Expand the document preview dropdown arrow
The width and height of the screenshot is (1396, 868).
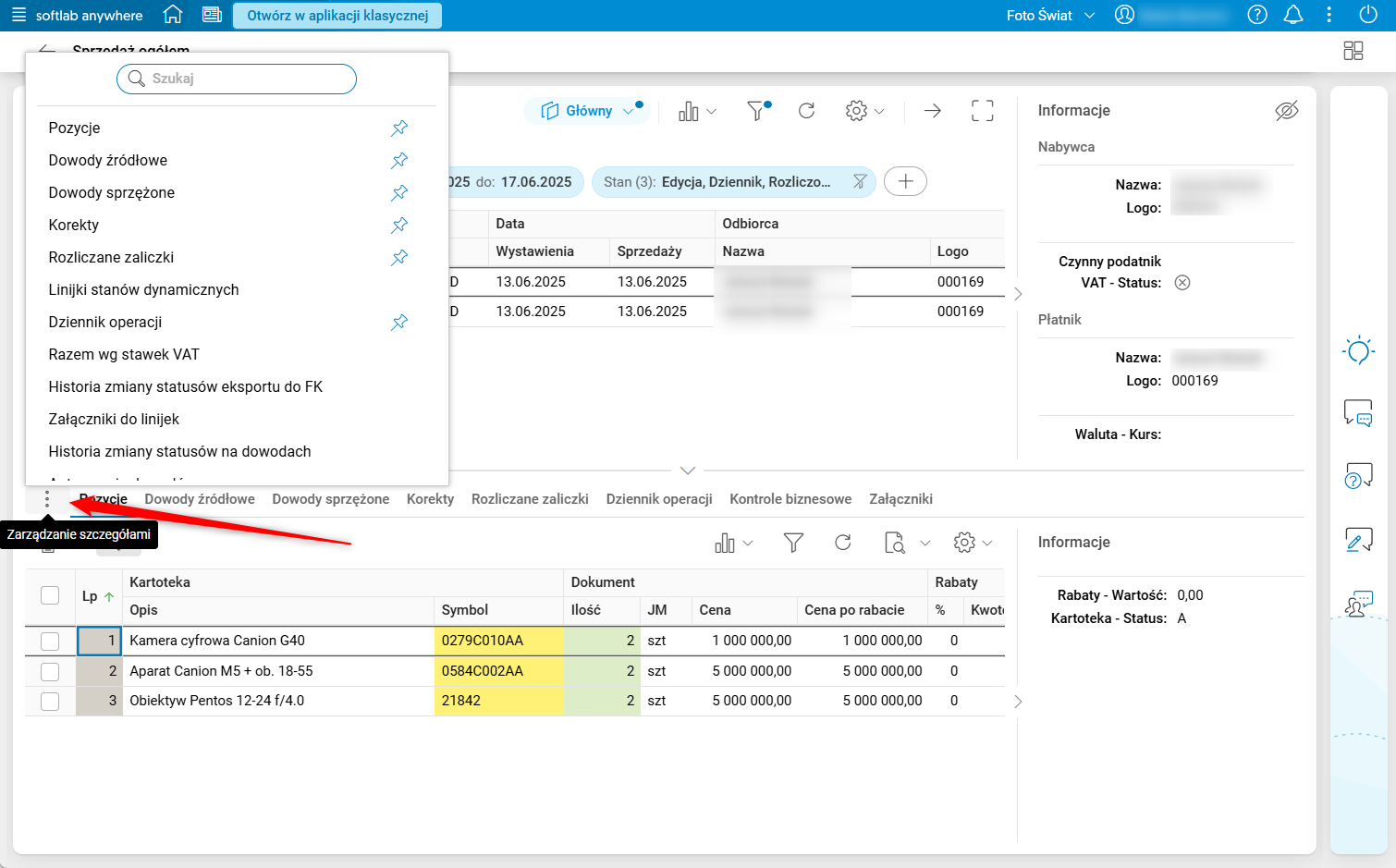click(925, 544)
